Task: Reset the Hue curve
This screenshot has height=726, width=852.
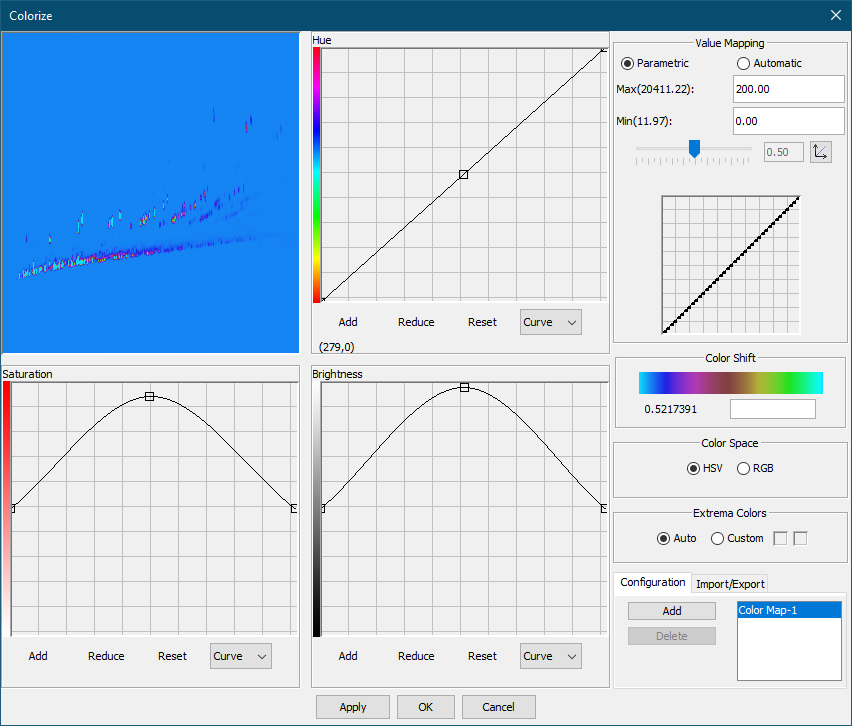Action: point(482,322)
